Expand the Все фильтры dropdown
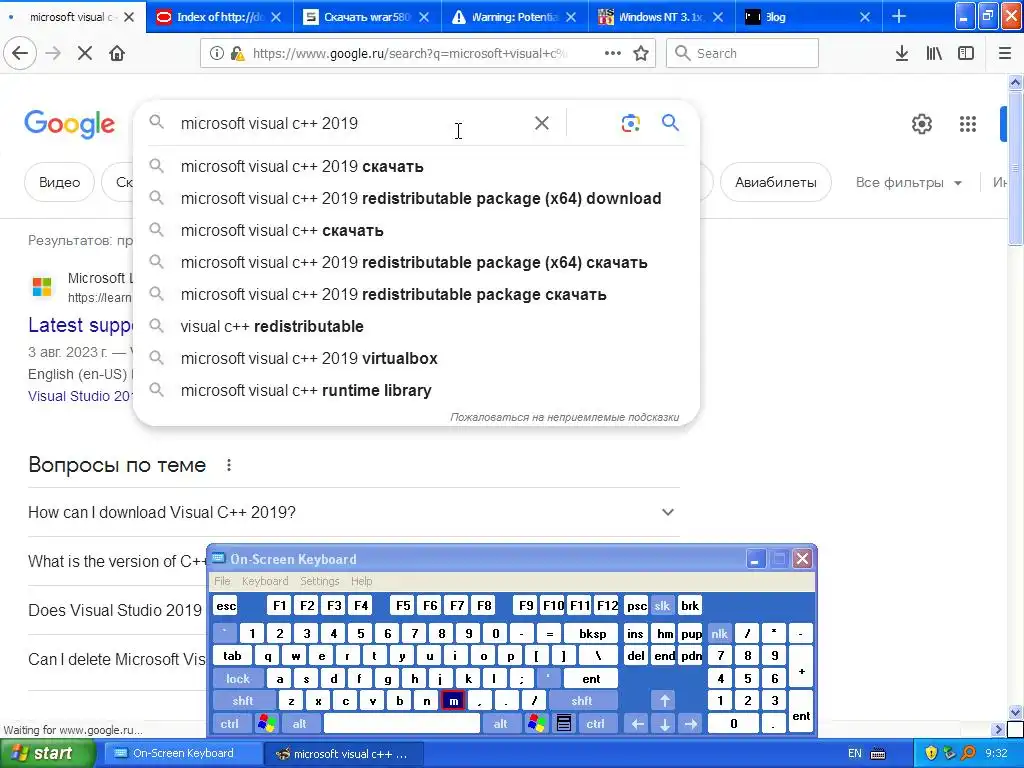Viewport: 1024px width, 768px height. (908, 182)
